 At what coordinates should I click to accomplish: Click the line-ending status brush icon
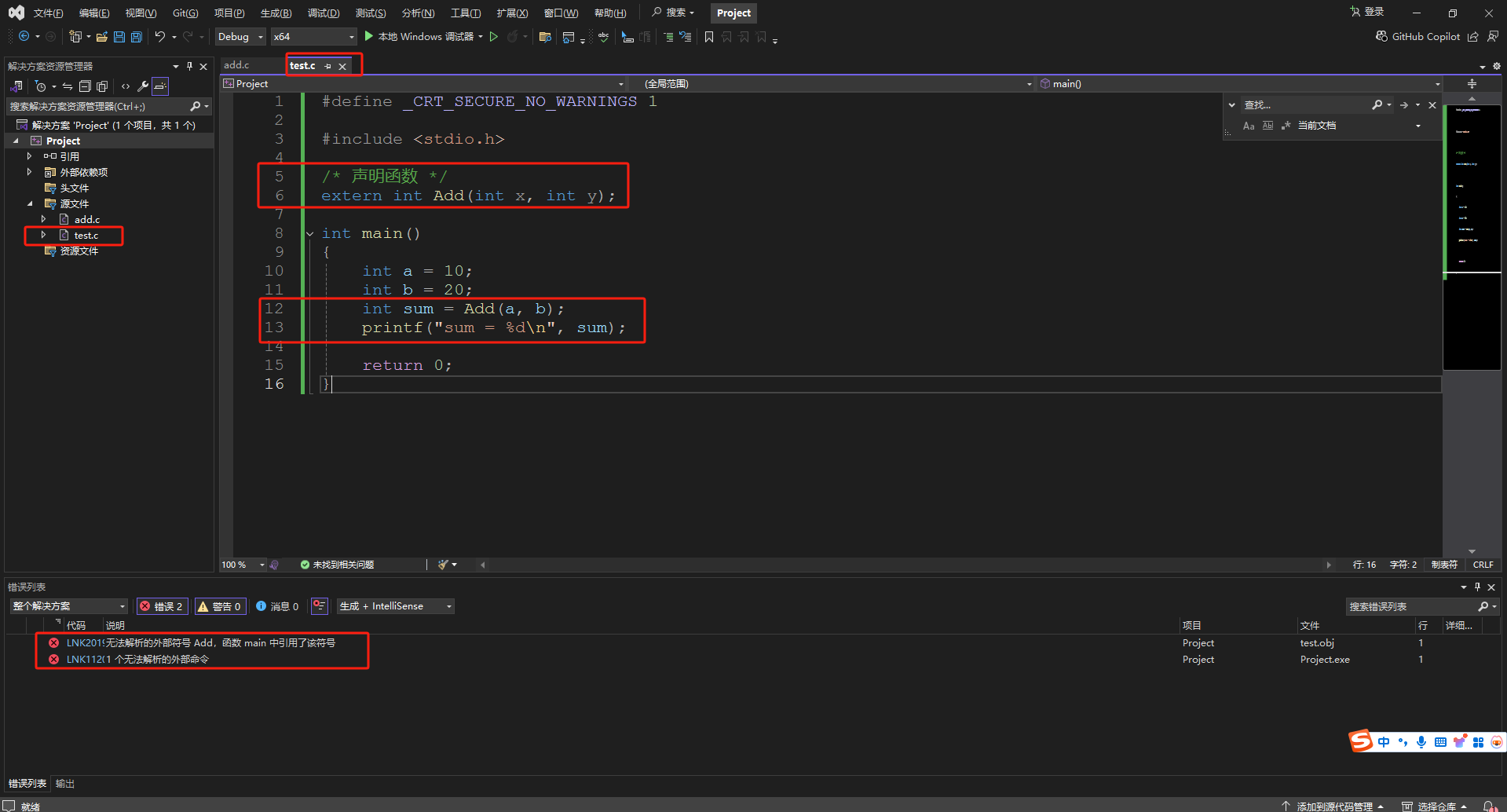pos(444,565)
